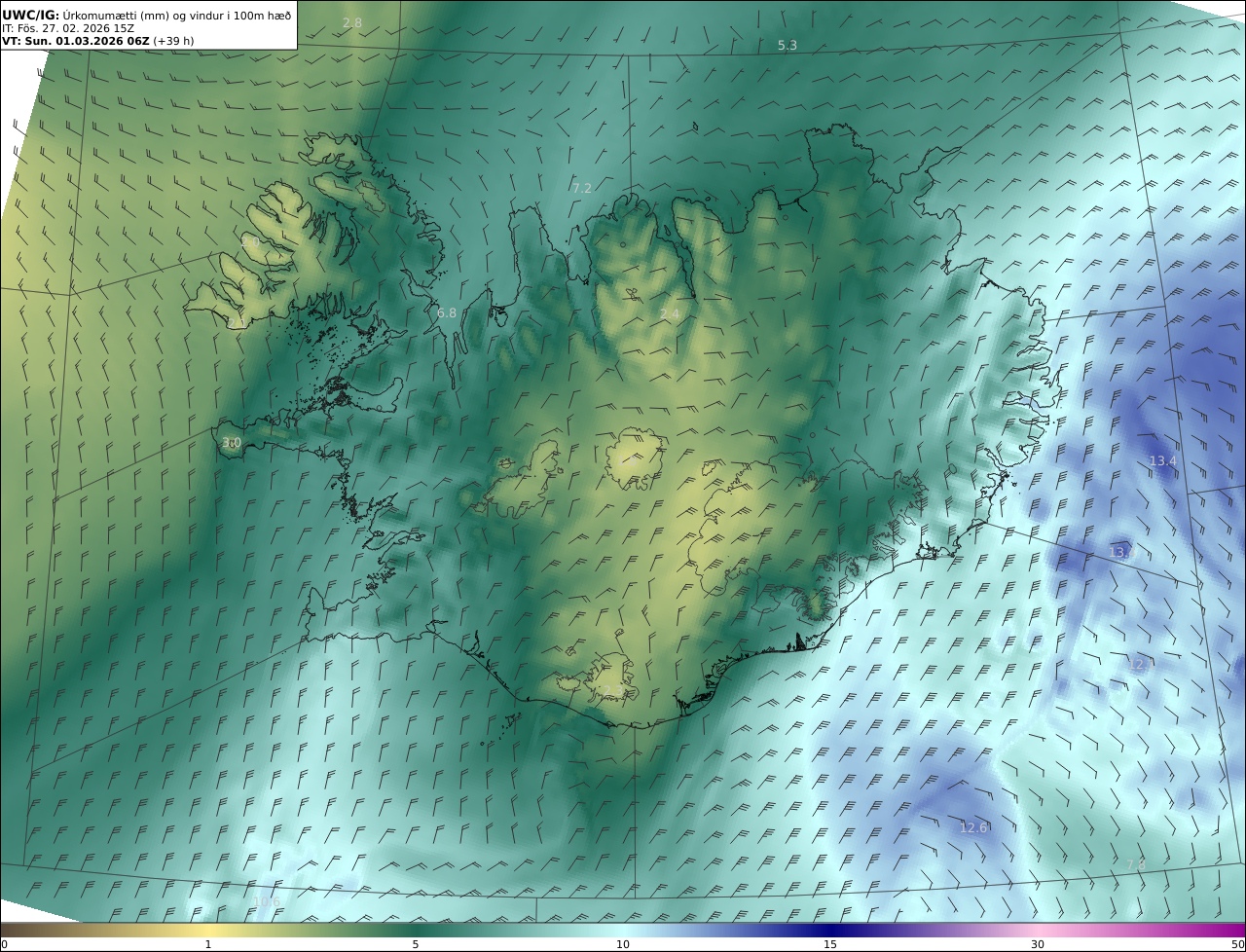
Task: Click the map value label 2.4
Action: tap(670, 313)
